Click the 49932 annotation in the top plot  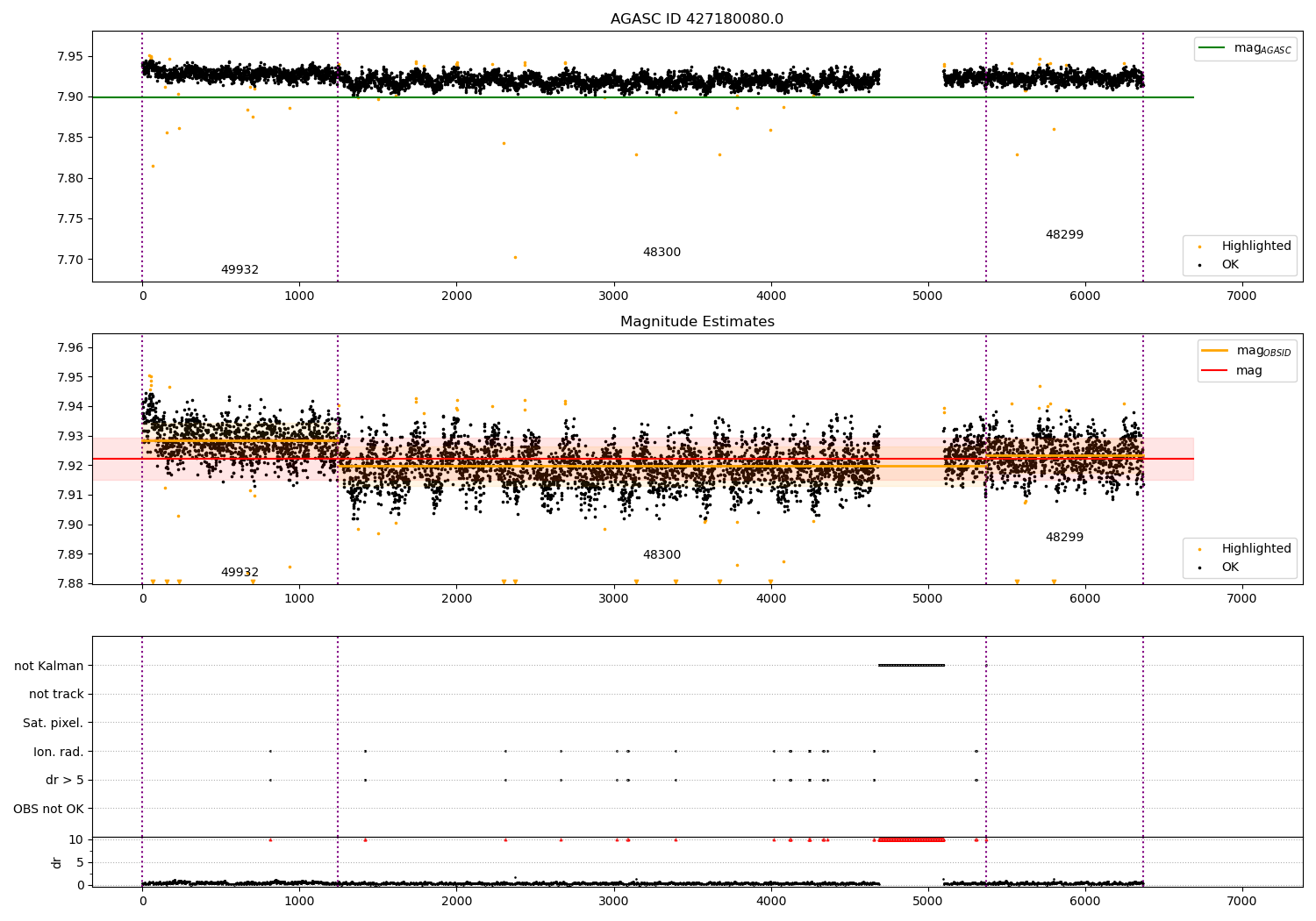coord(240,270)
